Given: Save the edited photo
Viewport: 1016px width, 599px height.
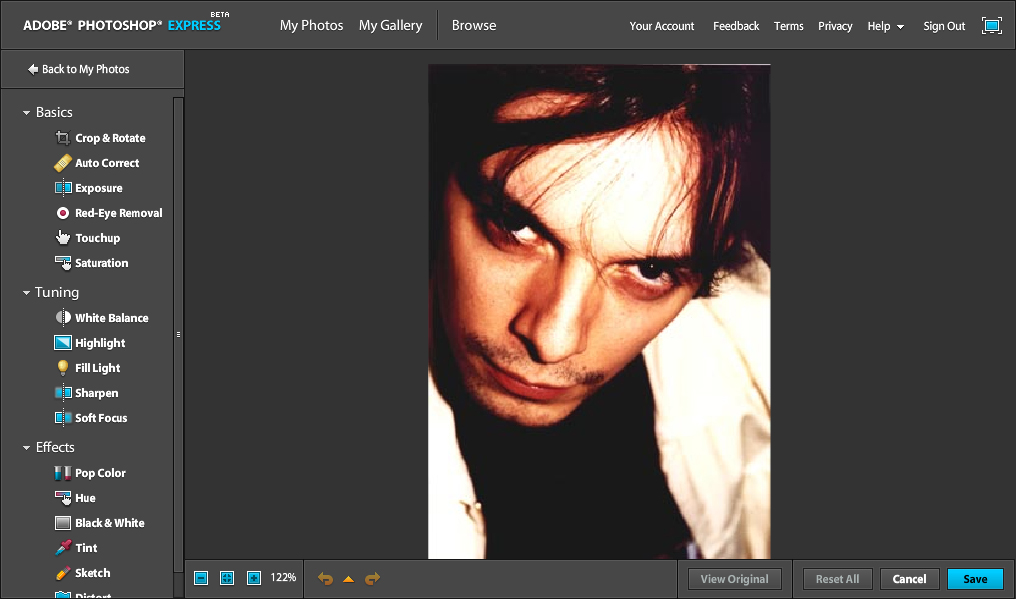Looking at the screenshot, I should (975, 579).
